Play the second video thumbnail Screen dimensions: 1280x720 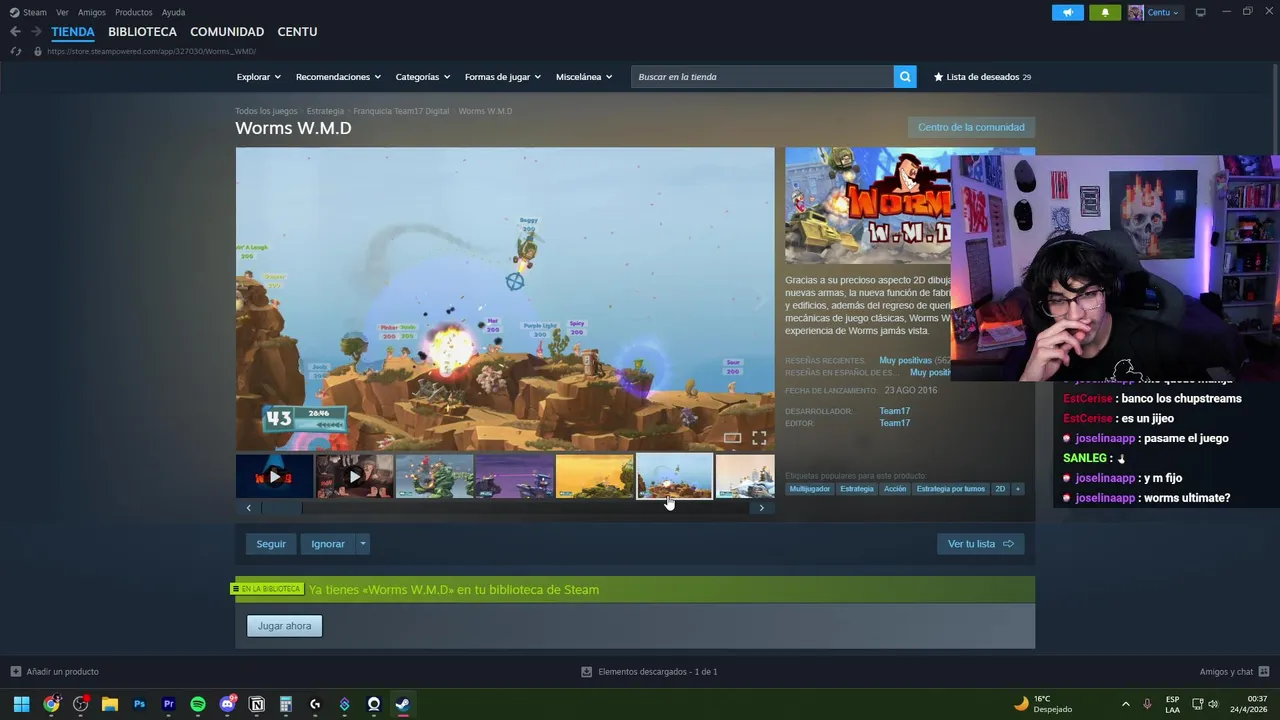point(355,477)
